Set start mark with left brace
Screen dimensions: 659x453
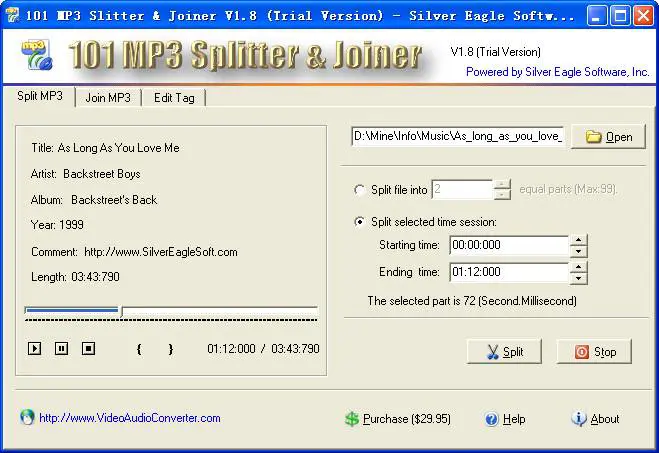click(x=139, y=349)
